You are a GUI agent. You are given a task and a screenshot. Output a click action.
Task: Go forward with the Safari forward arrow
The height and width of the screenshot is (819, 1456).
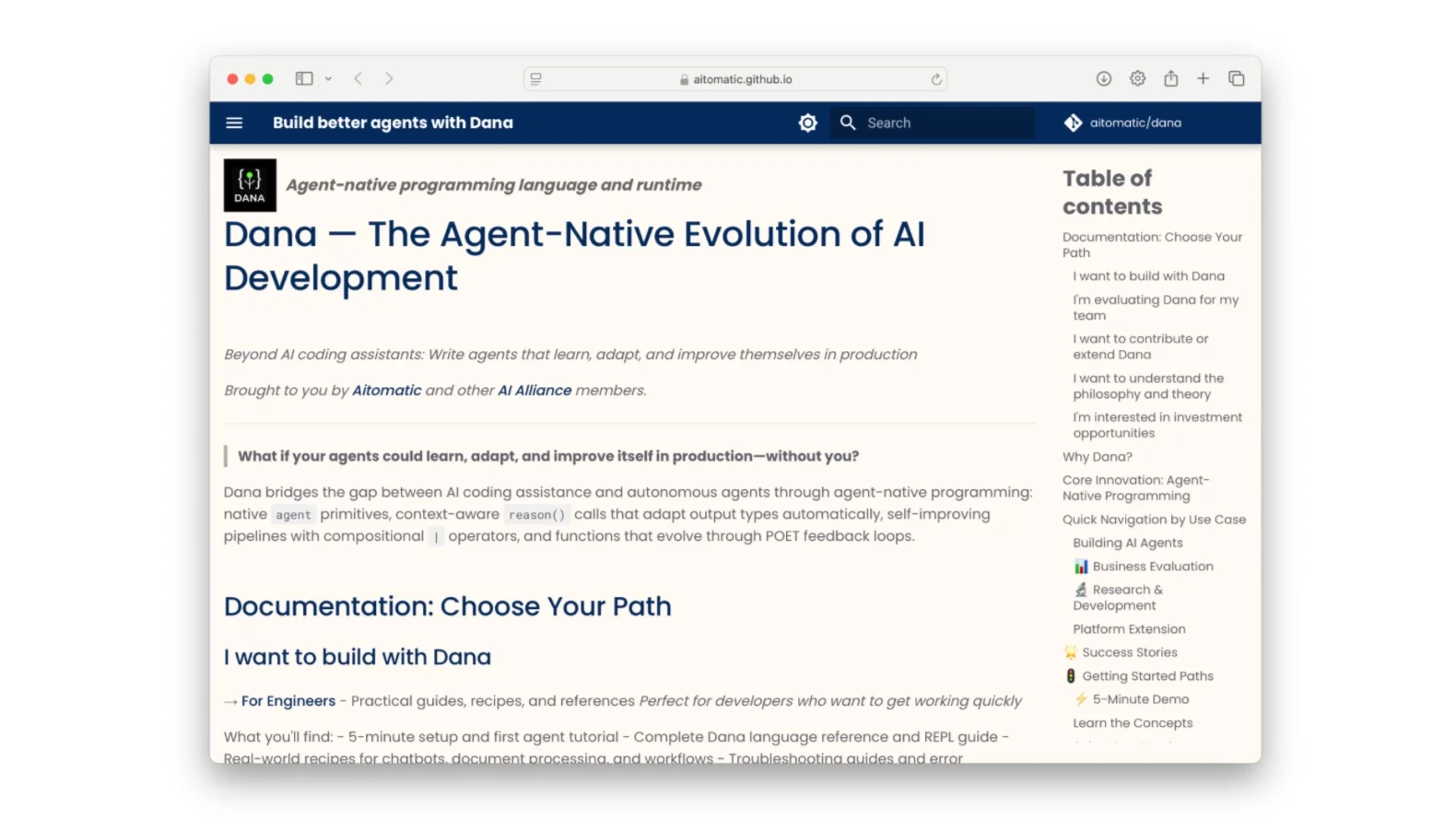(x=389, y=79)
